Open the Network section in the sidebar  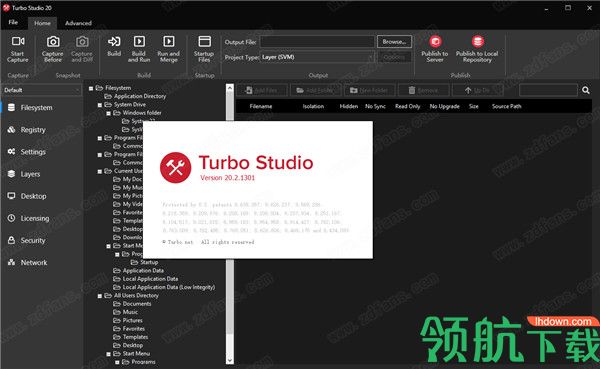coord(41,263)
